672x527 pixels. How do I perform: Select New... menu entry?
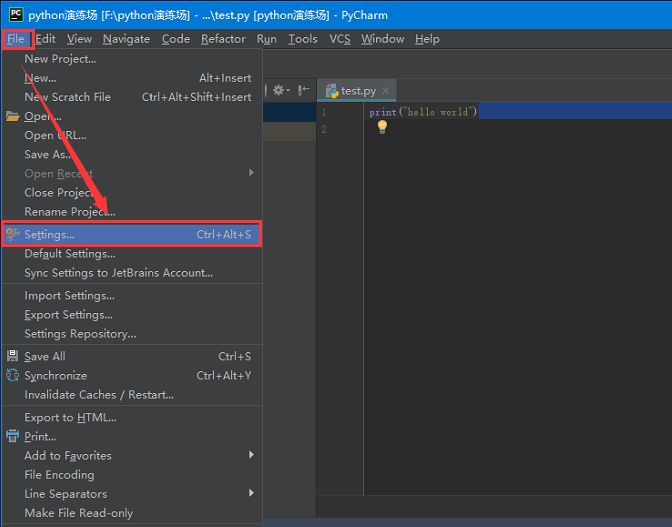132,78
